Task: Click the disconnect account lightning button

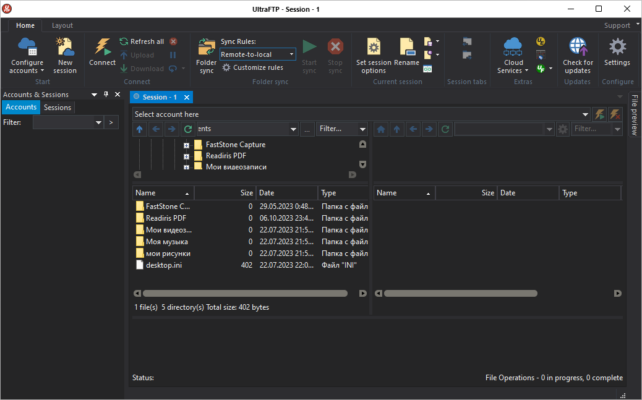Action: point(615,114)
